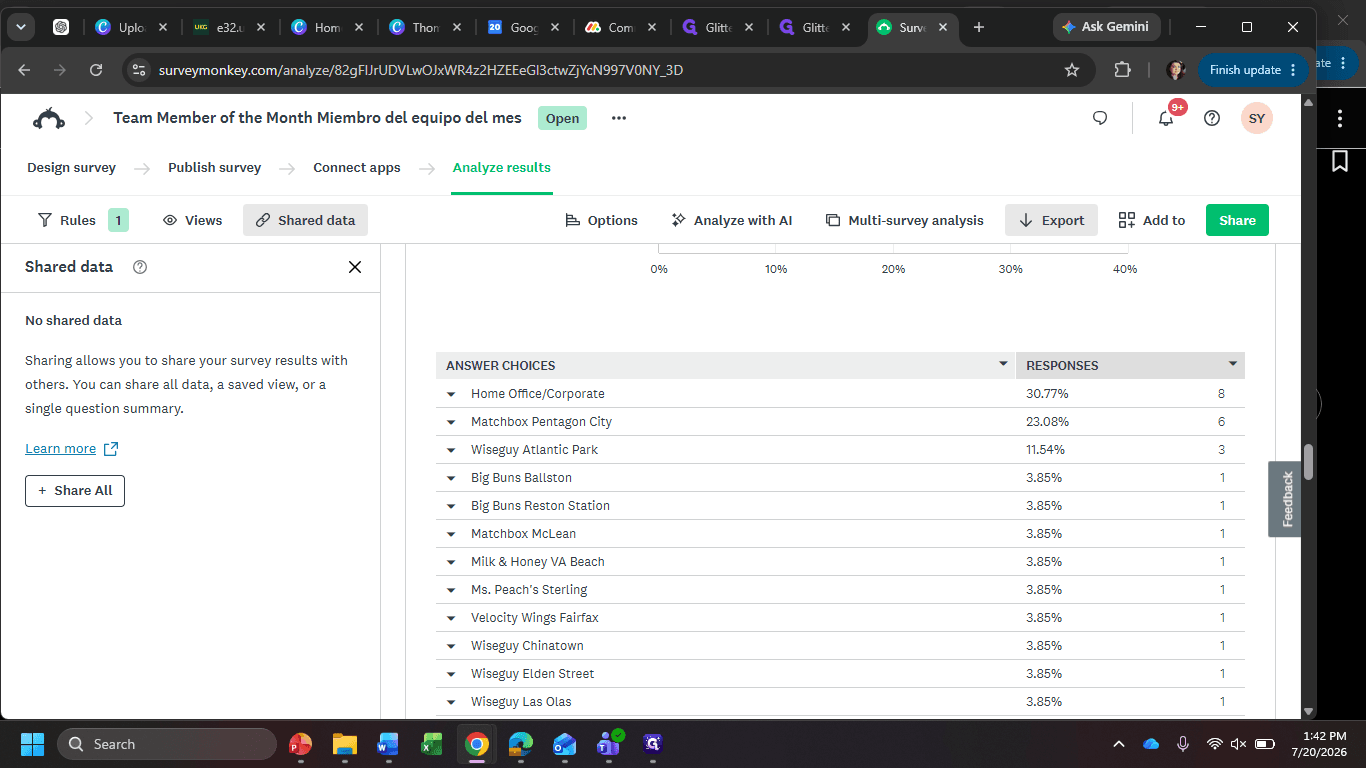1366x768 pixels.
Task: Click the Windows taskbar Search box
Action: click(167, 744)
